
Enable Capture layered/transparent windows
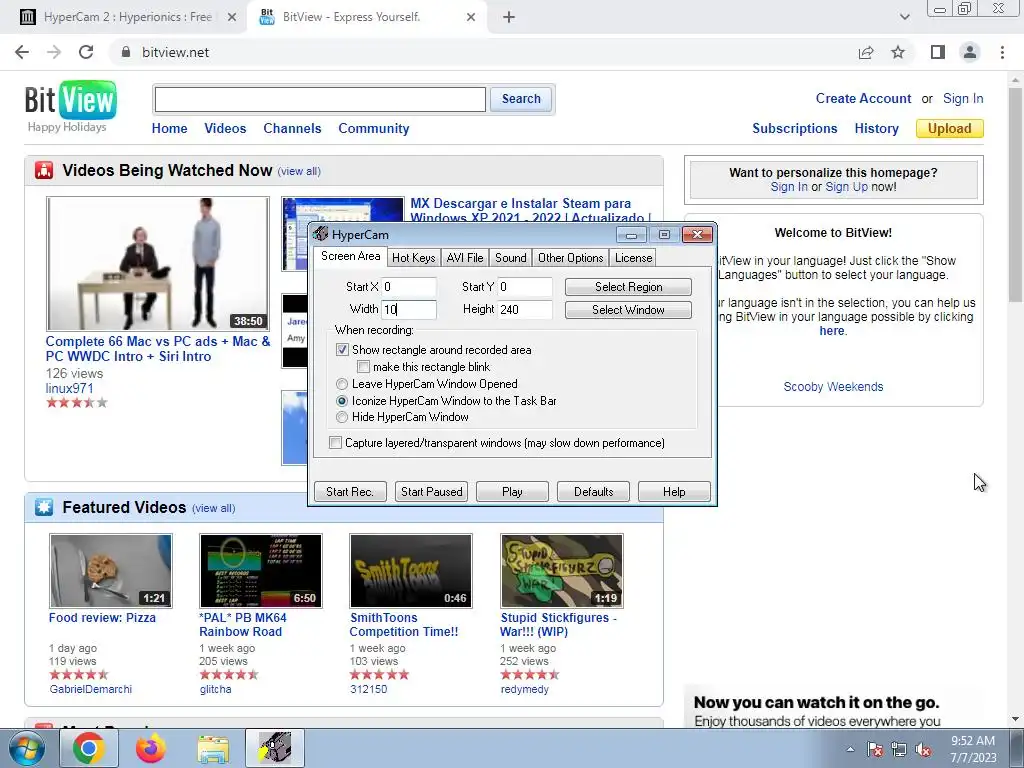335,443
